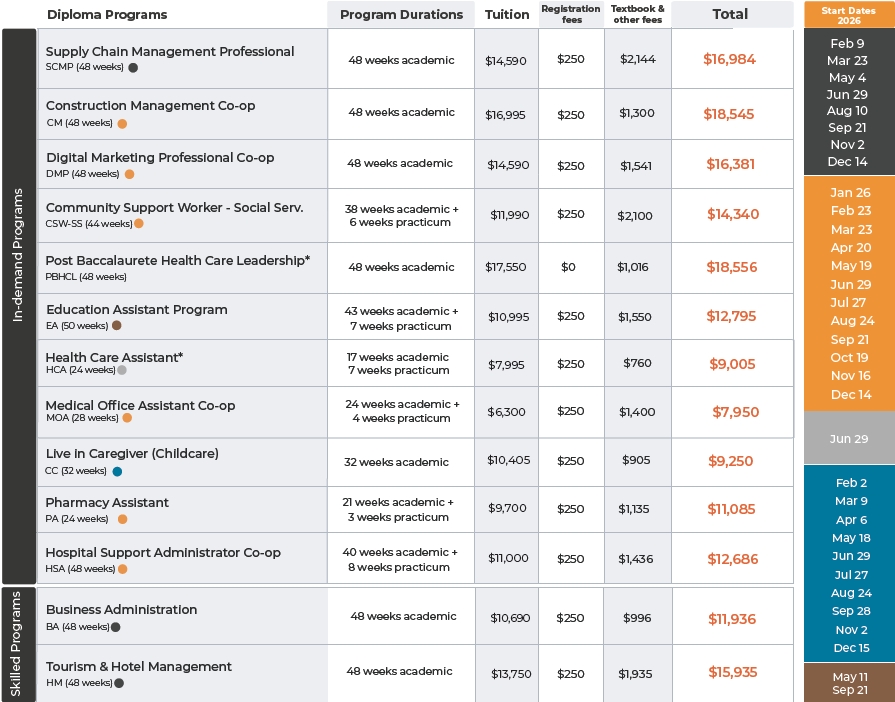Click the brown dot next to EA (50 weeks)
The image size is (895, 702).
[117, 325]
